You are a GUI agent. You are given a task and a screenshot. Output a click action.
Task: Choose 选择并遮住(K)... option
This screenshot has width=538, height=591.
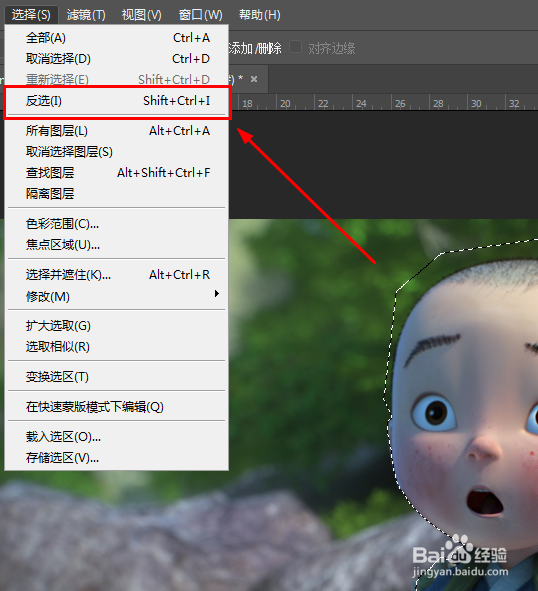click(116, 275)
